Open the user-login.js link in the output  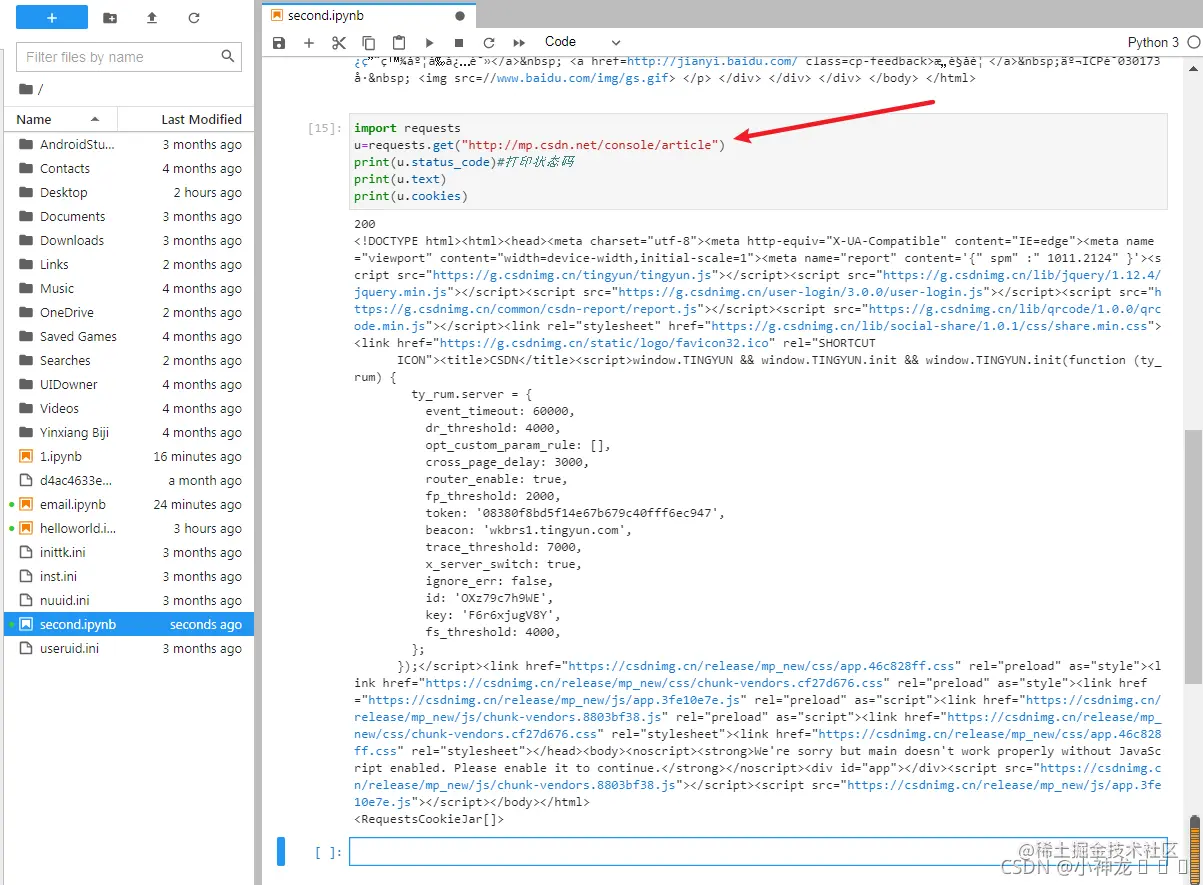coord(800,292)
